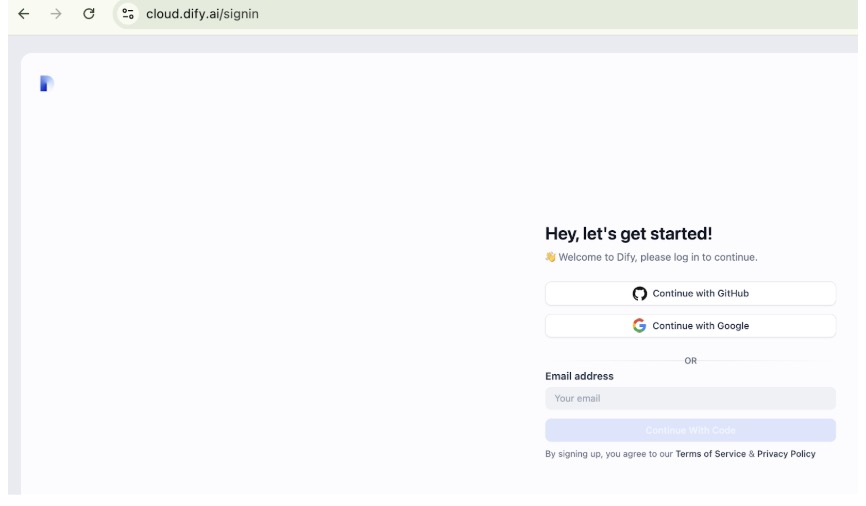Click the GitHub octocat icon
Image resolution: width=866 pixels, height=506 pixels.
(640, 294)
